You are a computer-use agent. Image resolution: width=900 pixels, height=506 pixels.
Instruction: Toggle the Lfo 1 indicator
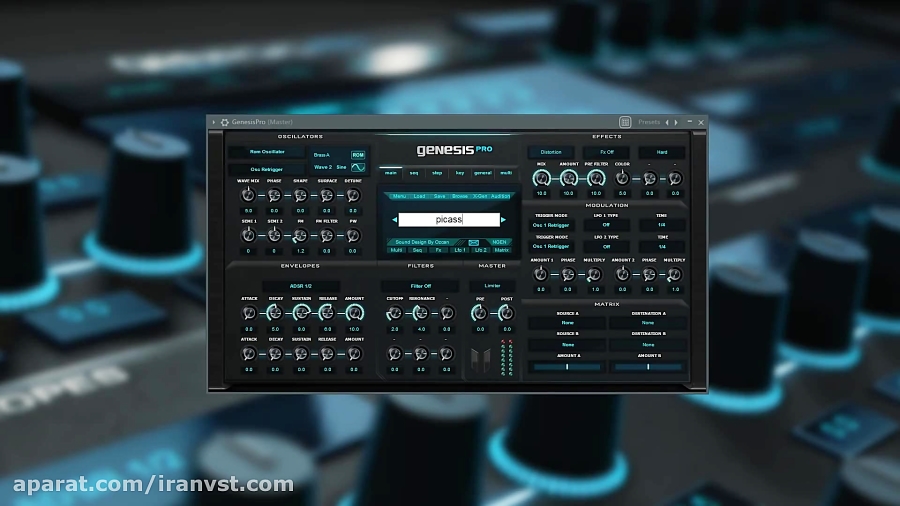460,250
